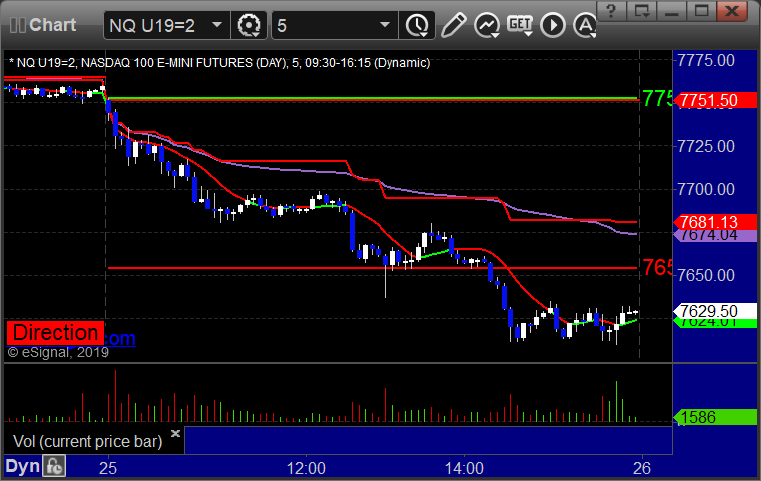Viewport: 761px width, 481px height.
Task: Open the studies chart-line menu
Action: point(487,25)
